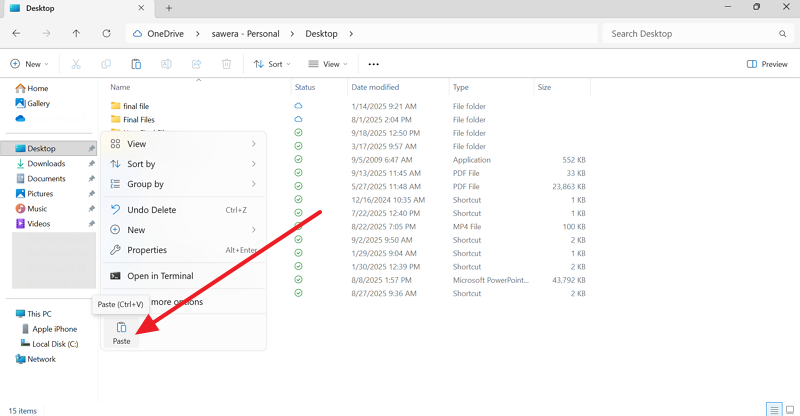The width and height of the screenshot is (800, 416).
Task: Click the OneDrive breadcrumb in address bar
Action: point(172,33)
